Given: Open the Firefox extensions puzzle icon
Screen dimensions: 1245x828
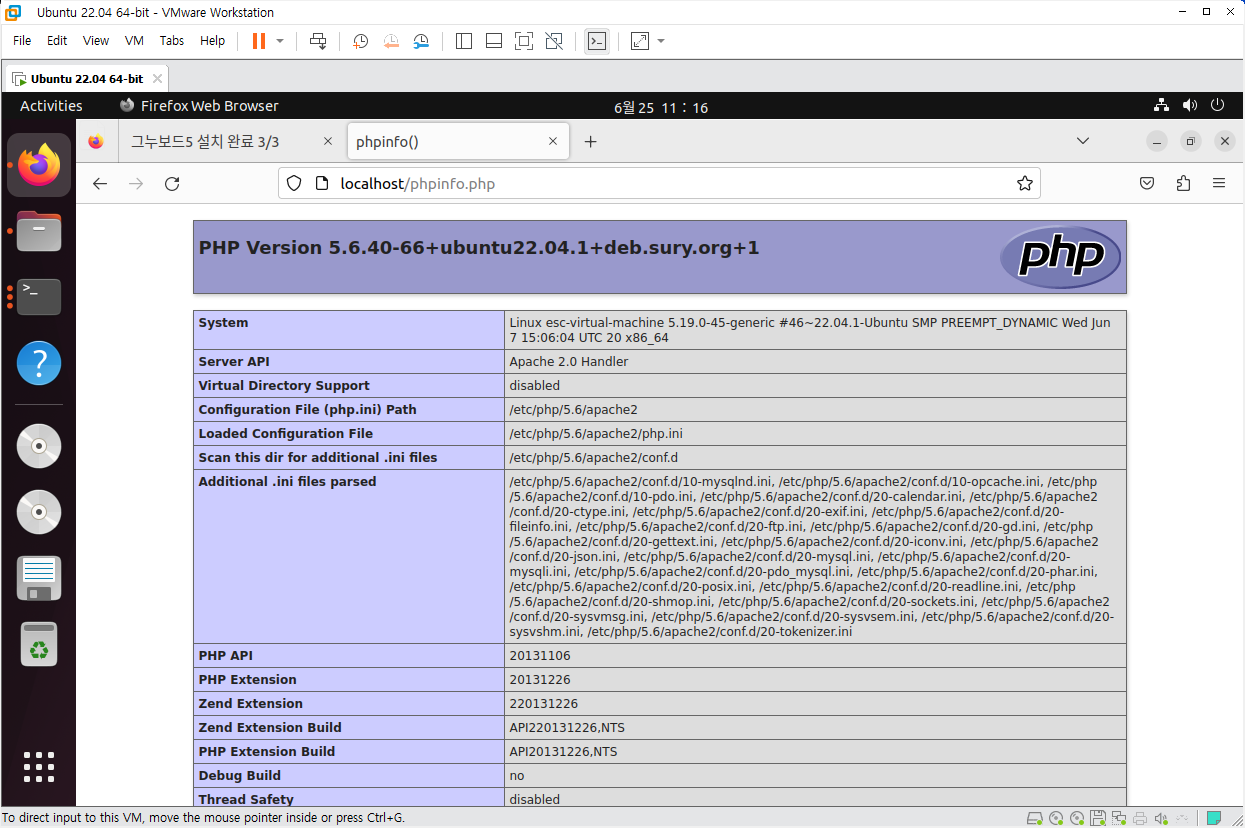Looking at the screenshot, I should pyautogui.click(x=1184, y=184).
